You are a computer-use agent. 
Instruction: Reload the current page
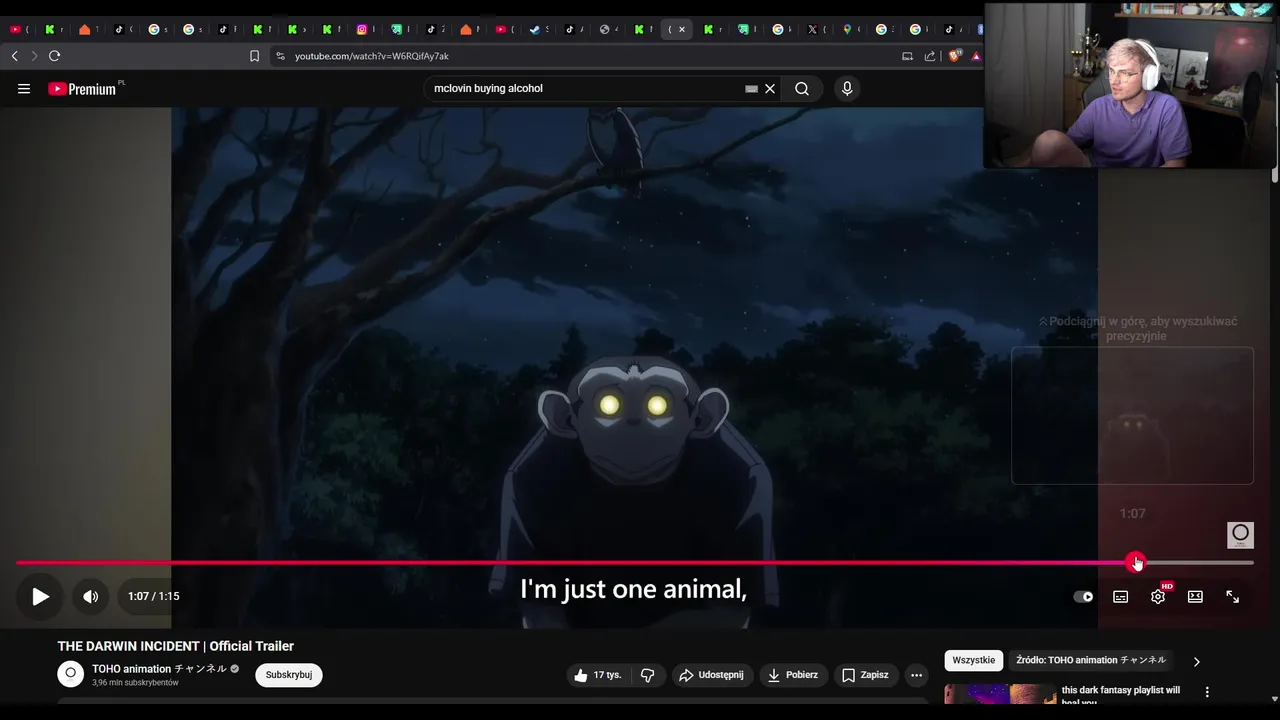click(54, 56)
